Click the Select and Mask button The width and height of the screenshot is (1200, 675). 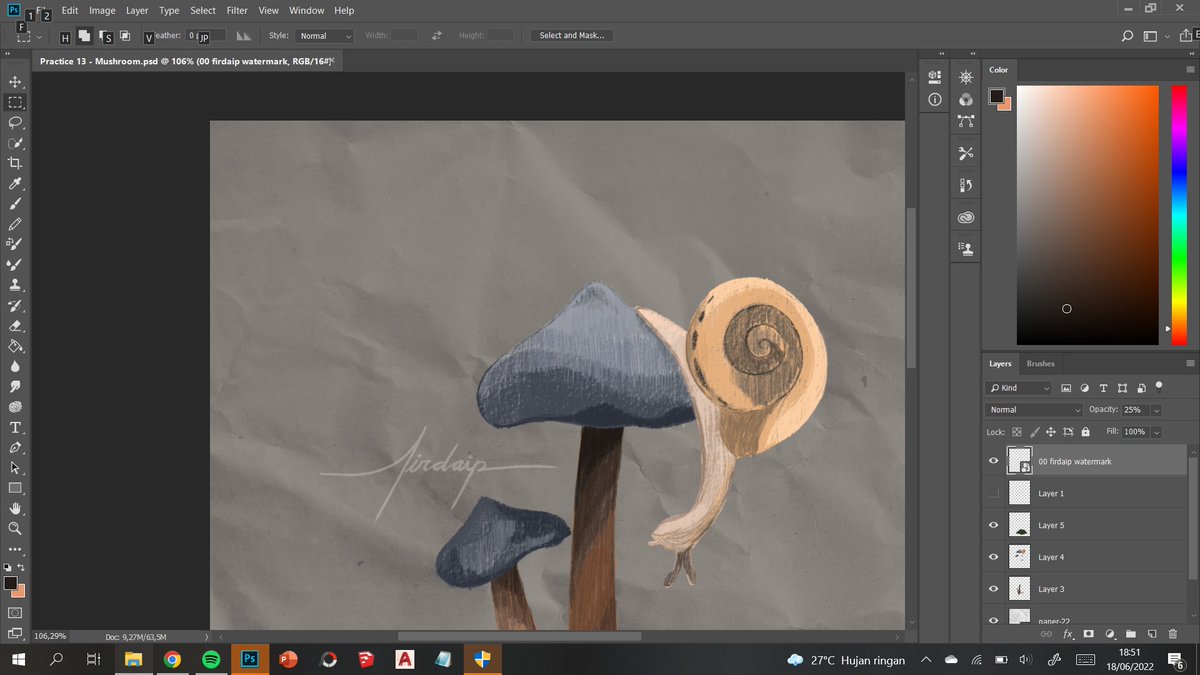571,36
